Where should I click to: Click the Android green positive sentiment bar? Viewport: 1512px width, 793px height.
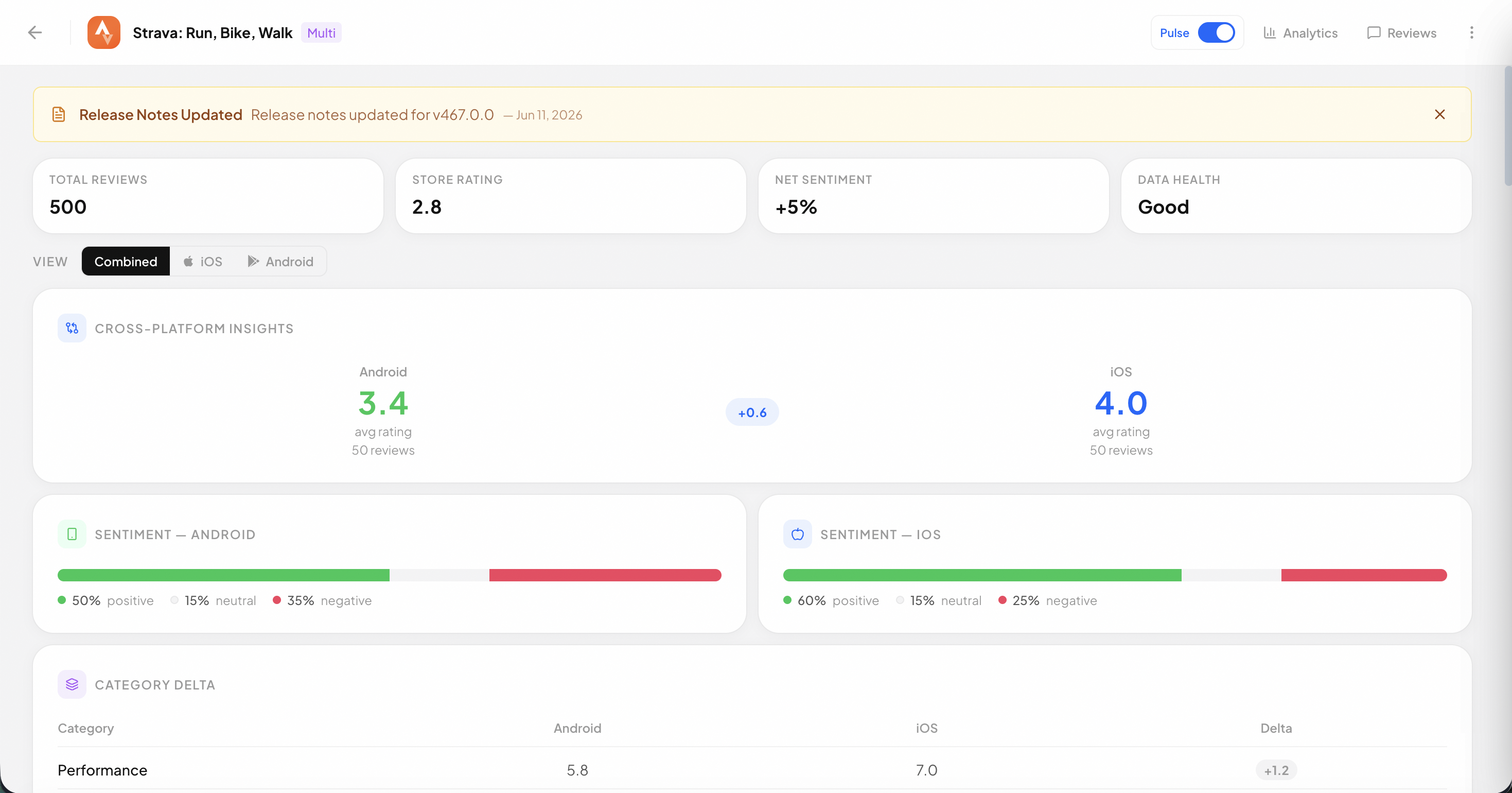point(224,575)
